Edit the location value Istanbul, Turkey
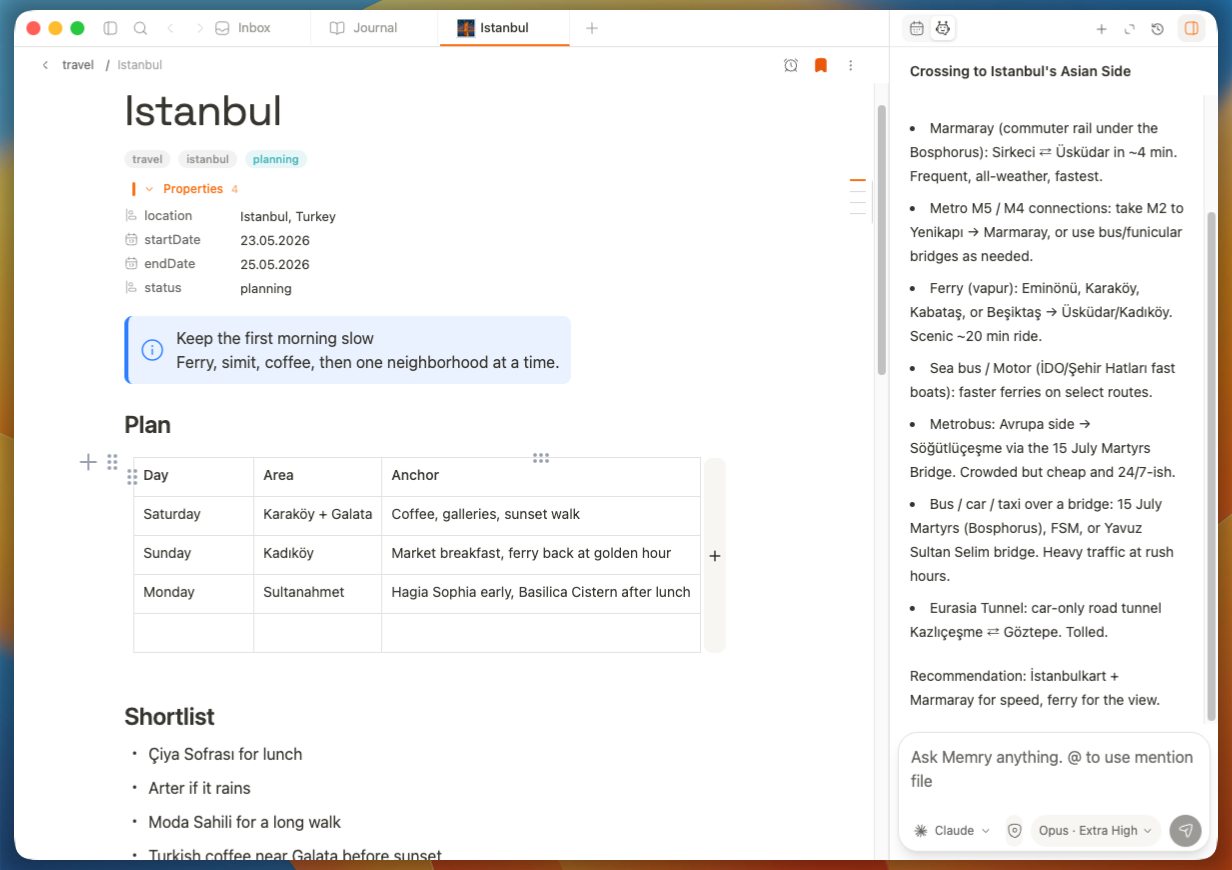The width and height of the screenshot is (1232, 870). (288, 216)
